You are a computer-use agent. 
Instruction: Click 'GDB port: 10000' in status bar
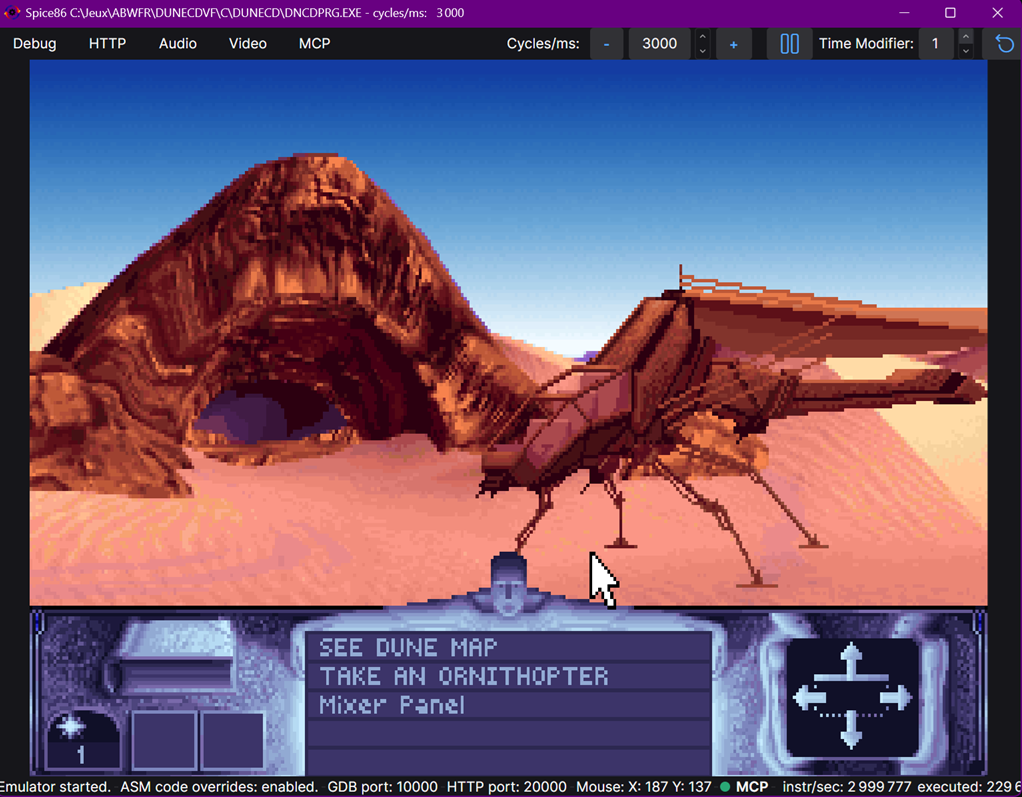tap(382, 787)
